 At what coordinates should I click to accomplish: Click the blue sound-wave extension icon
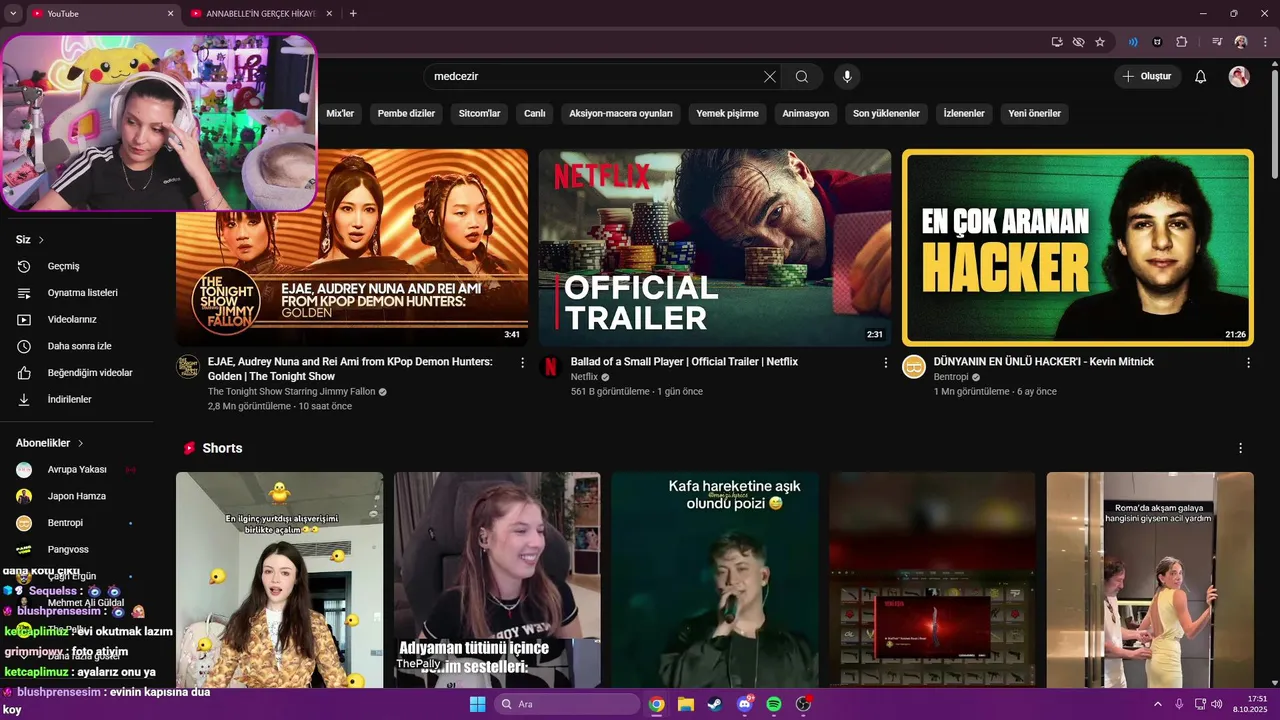(1133, 42)
